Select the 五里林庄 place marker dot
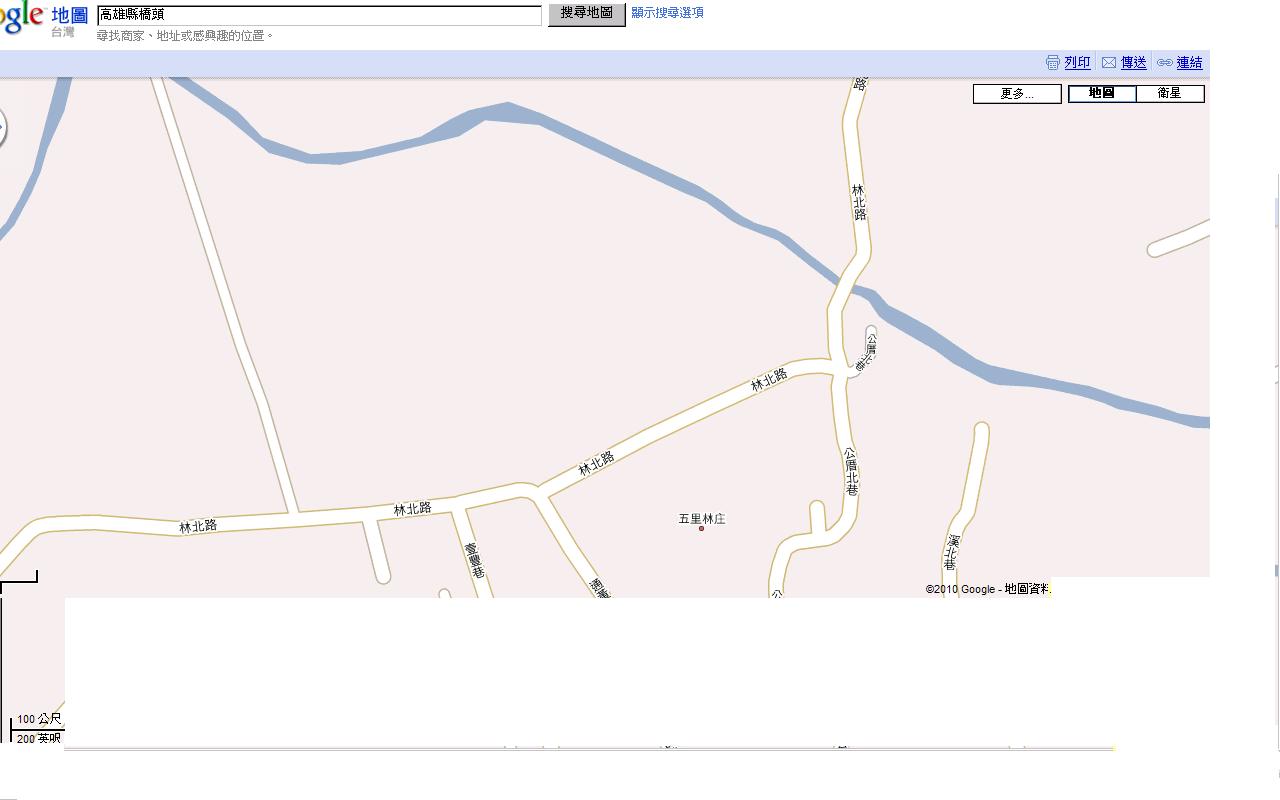This screenshot has height=800, width=1280. tap(701, 528)
